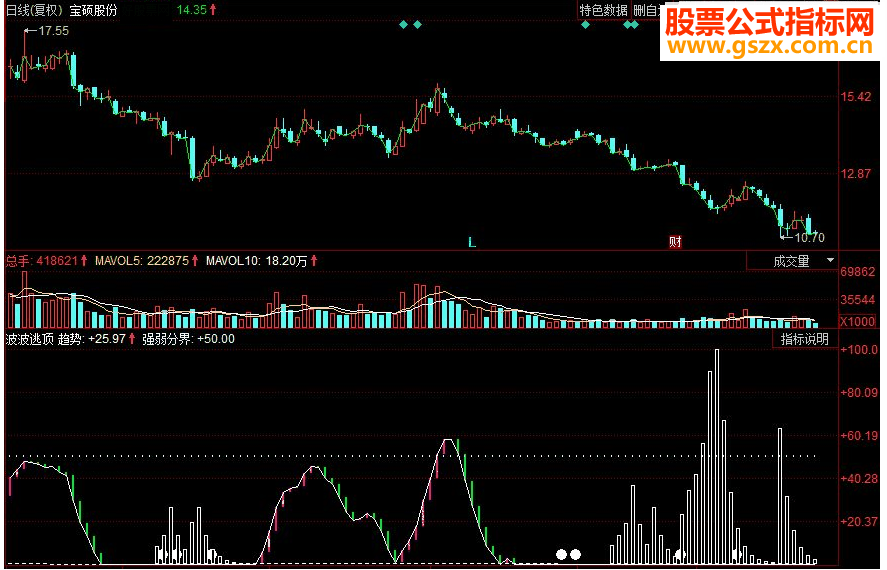Viewport: 887px width, 570px height.
Task: Click the 10.70 low price label
Action: (x=810, y=238)
